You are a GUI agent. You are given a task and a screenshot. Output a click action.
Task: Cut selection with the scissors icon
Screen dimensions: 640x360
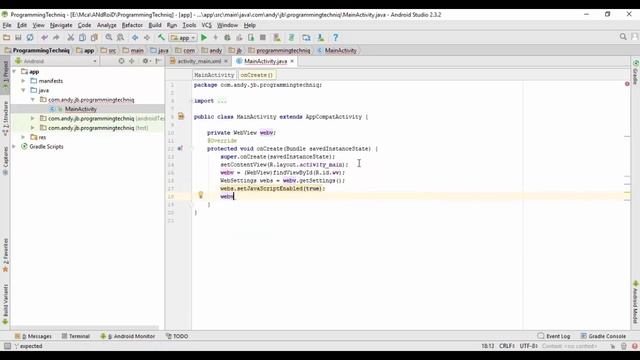[x=70, y=38]
